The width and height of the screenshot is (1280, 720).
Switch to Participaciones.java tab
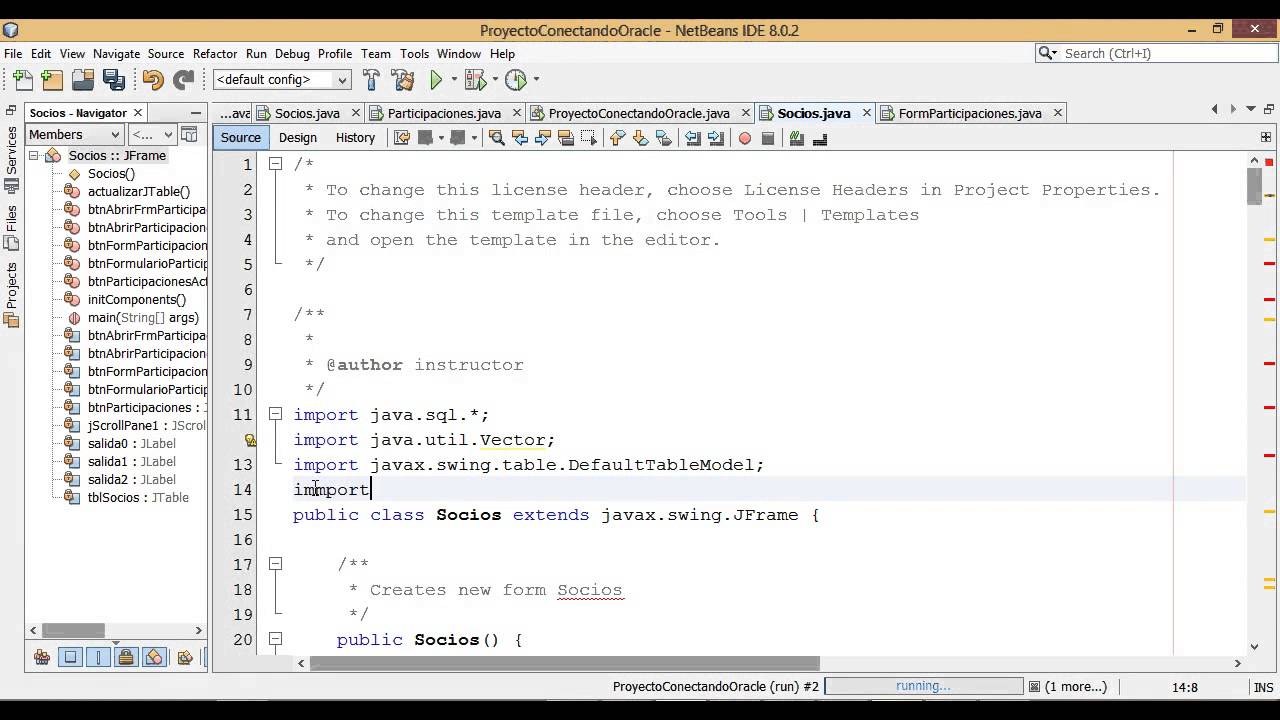coord(444,113)
